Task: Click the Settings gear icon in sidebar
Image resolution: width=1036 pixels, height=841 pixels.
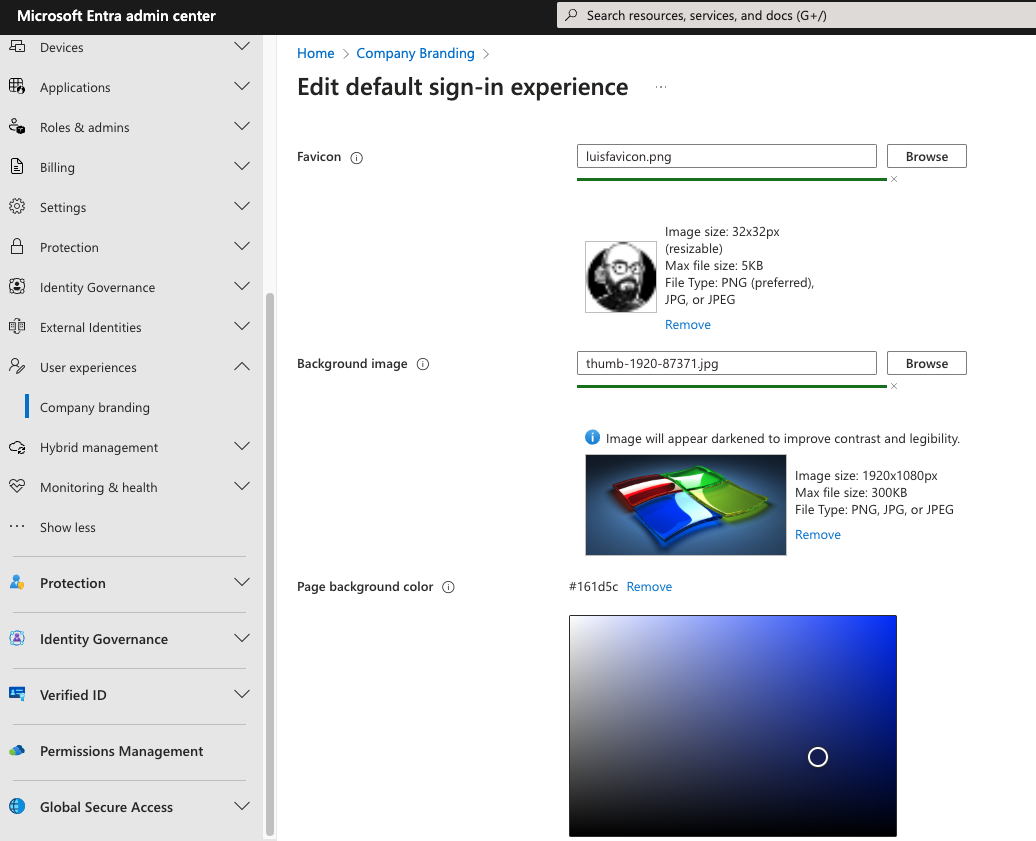Action: (17, 207)
